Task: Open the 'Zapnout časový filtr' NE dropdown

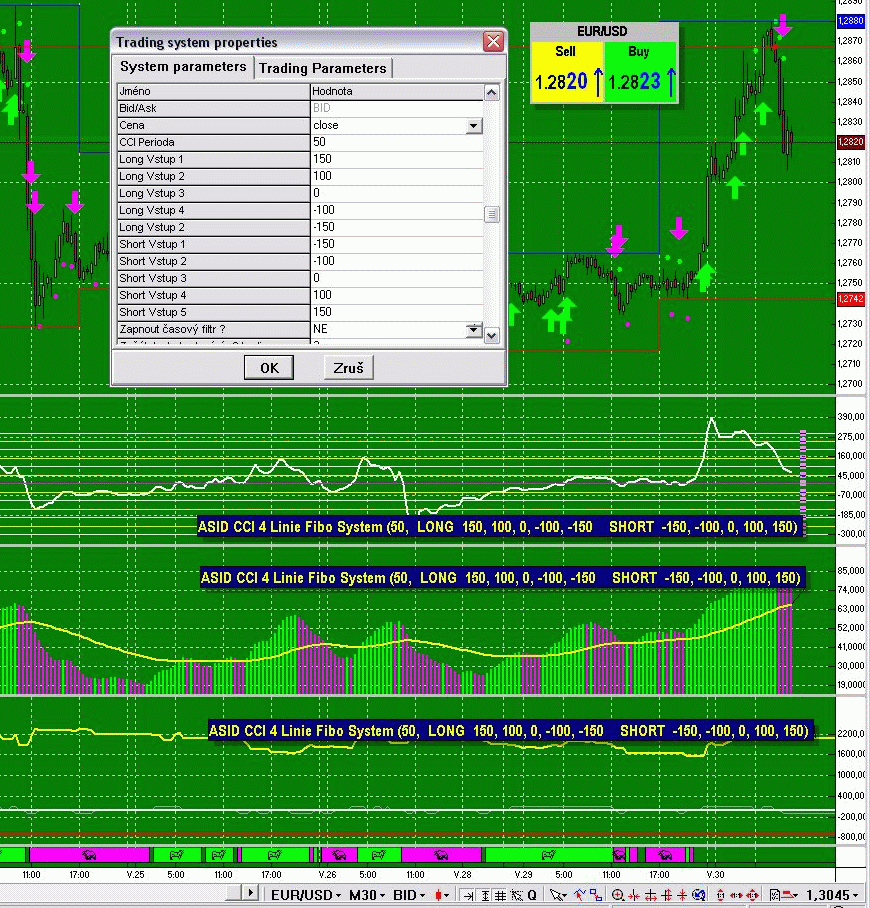Action: pos(474,330)
